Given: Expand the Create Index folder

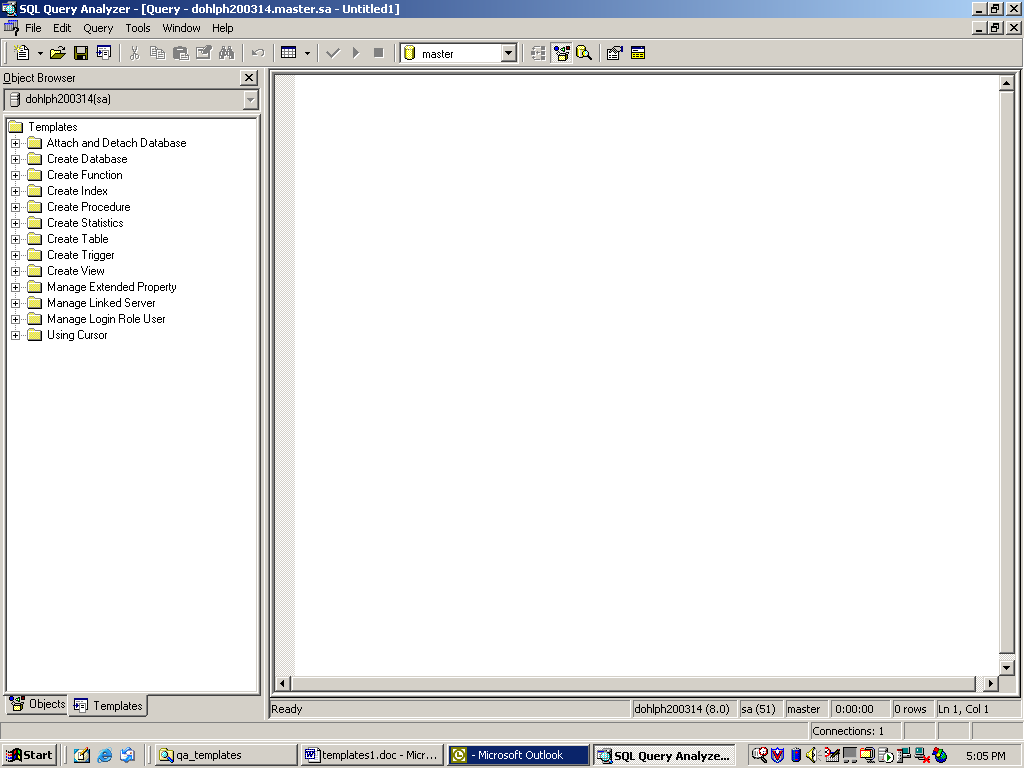Looking at the screenshot, I should tap(16, 191).
